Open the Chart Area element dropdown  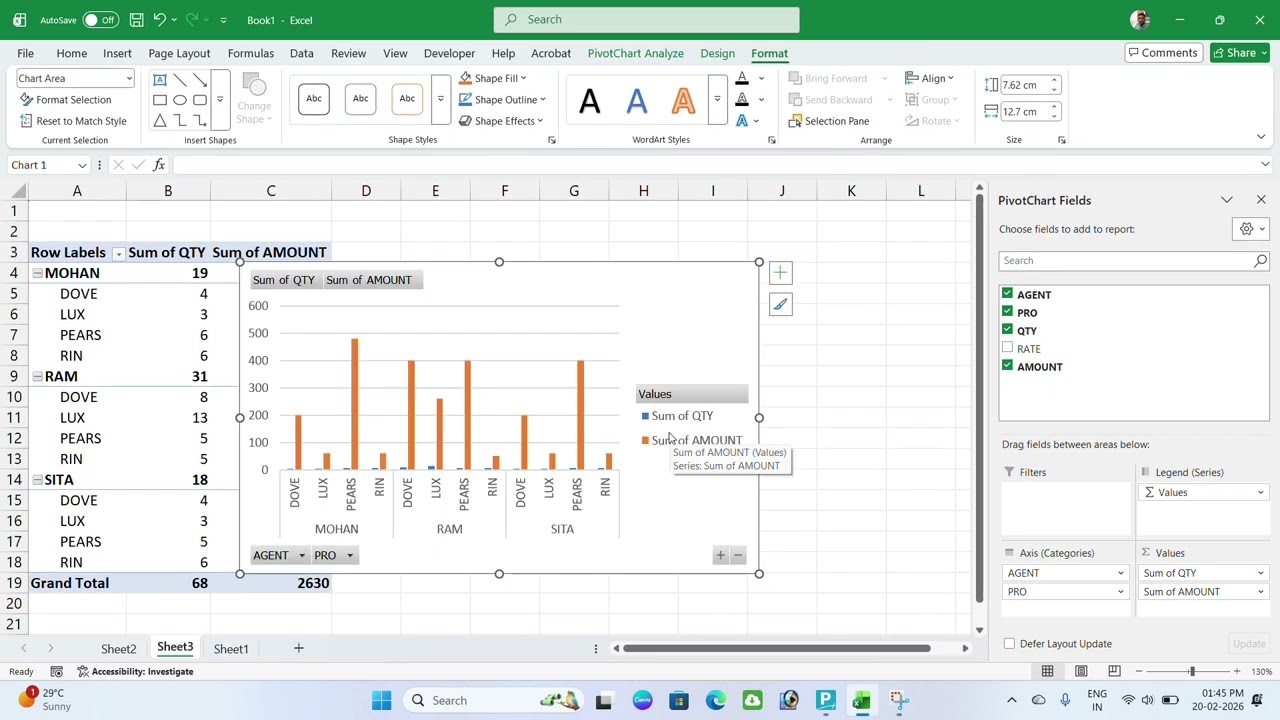click(x=128, y=78)
